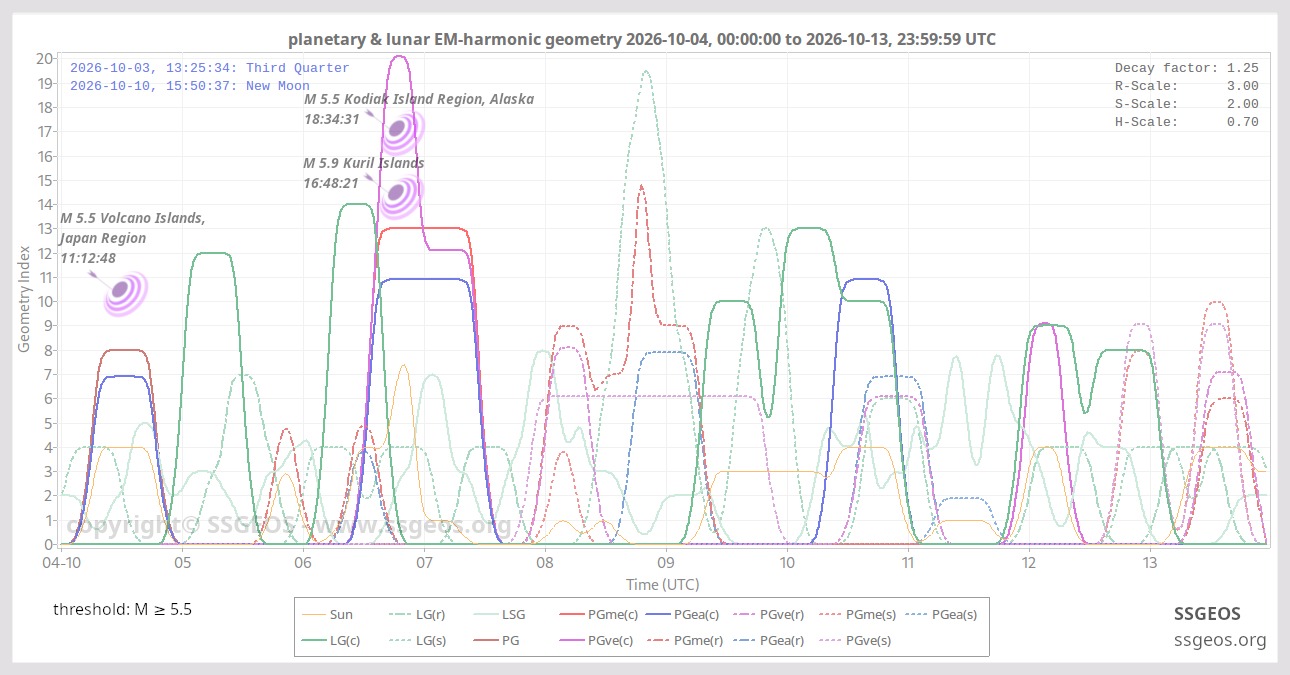Select the PGme(c) legend entry

pyautogui.click(x=597, y=615)
